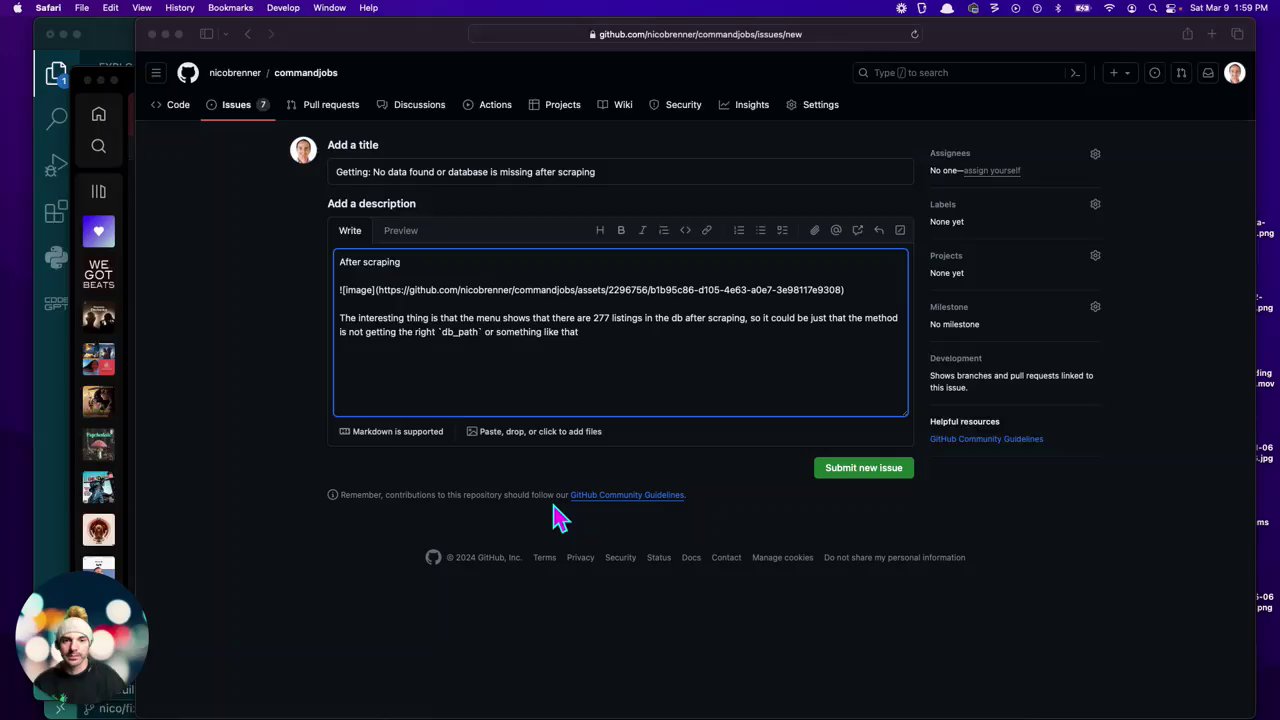Click the nicobrenner owner link

[235, 73]
